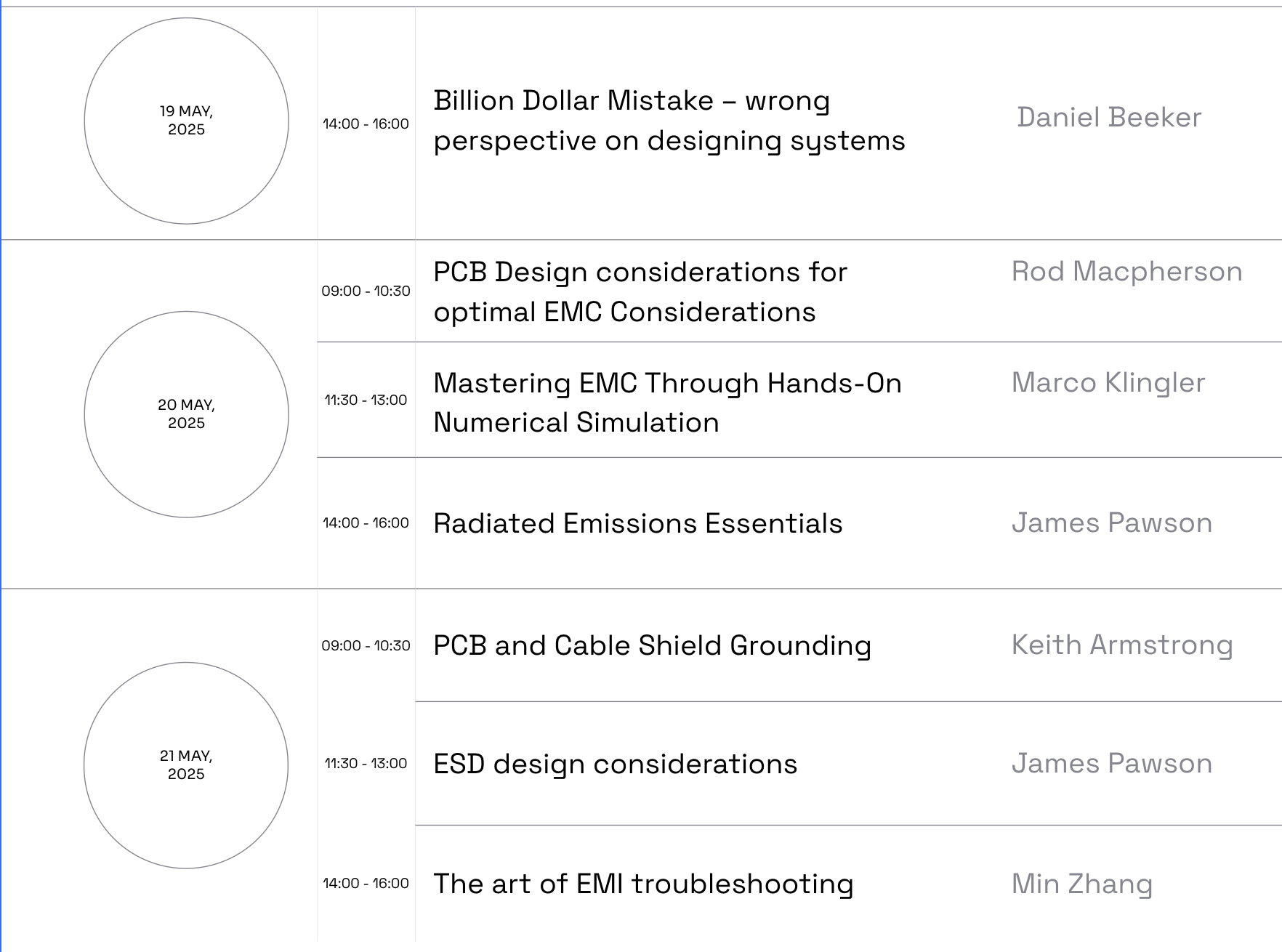Click the 14:00 - 16:00 slot on 19 May
The width and height of the screenshot is (1282, 952).
pyautogui.click(x=366, y=124)
